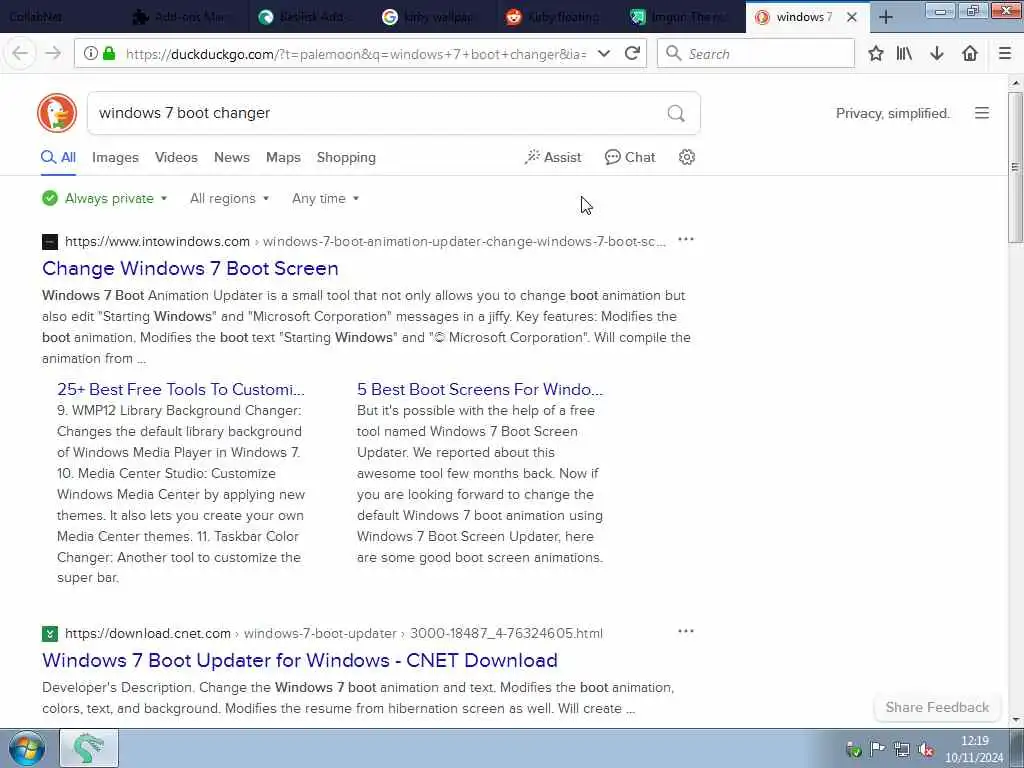Switch to the Imgur tab
The image size is (1024, 768).
[x=682, y=17]
